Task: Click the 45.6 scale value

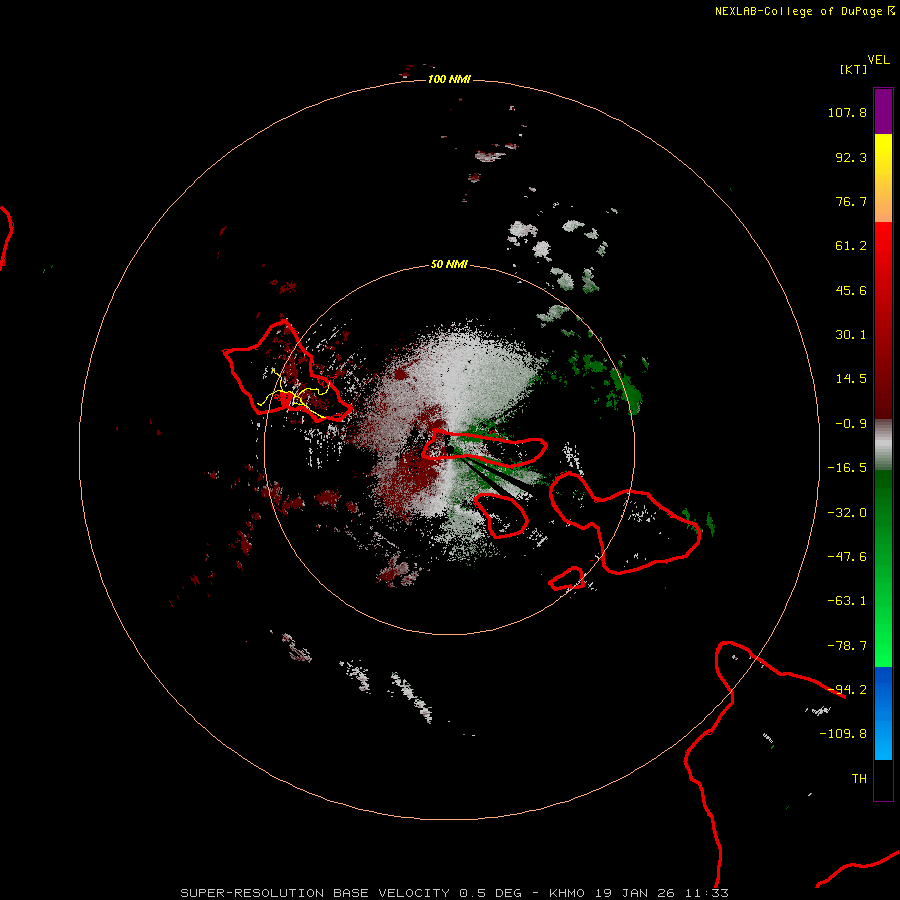Action: pos(851,290)
